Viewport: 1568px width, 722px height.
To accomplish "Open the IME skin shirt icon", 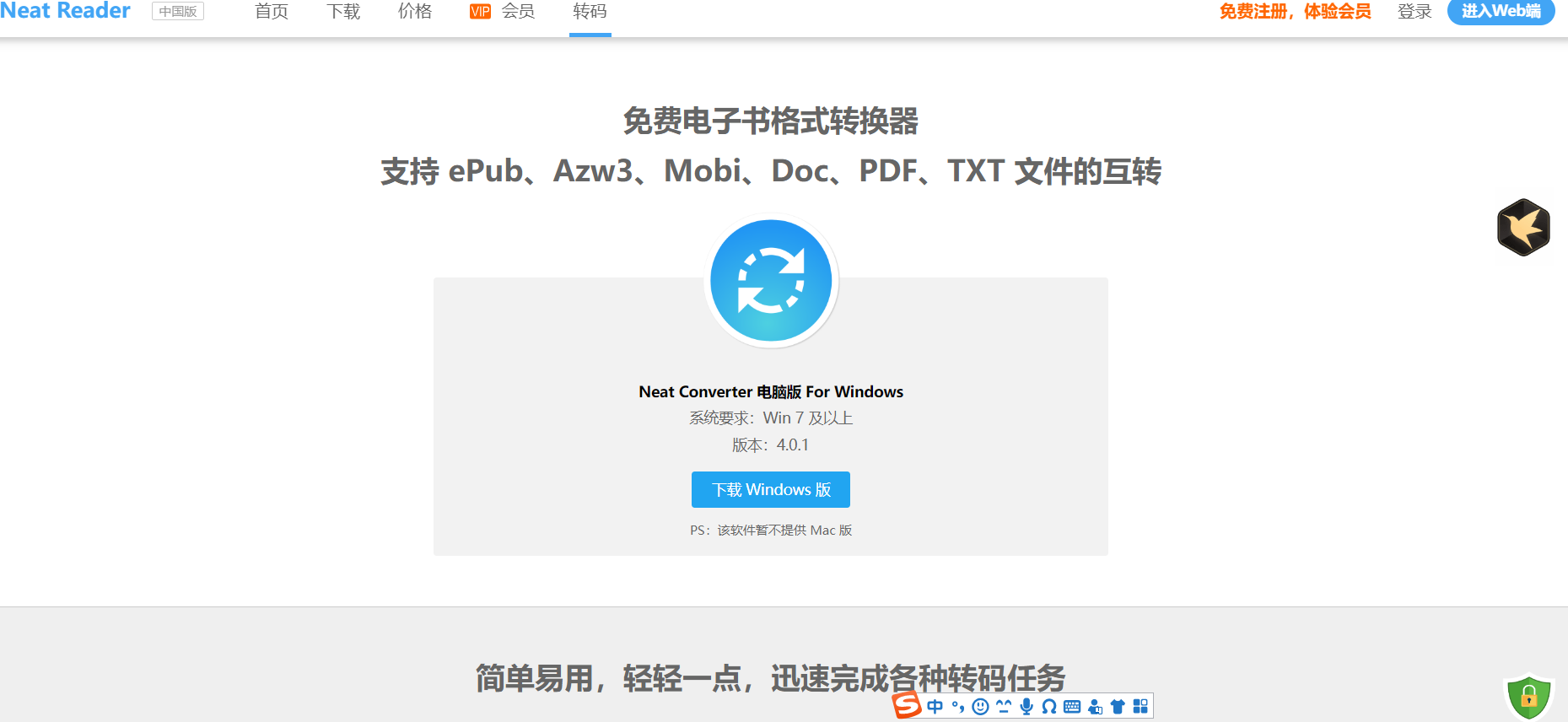I will 1118,707.
